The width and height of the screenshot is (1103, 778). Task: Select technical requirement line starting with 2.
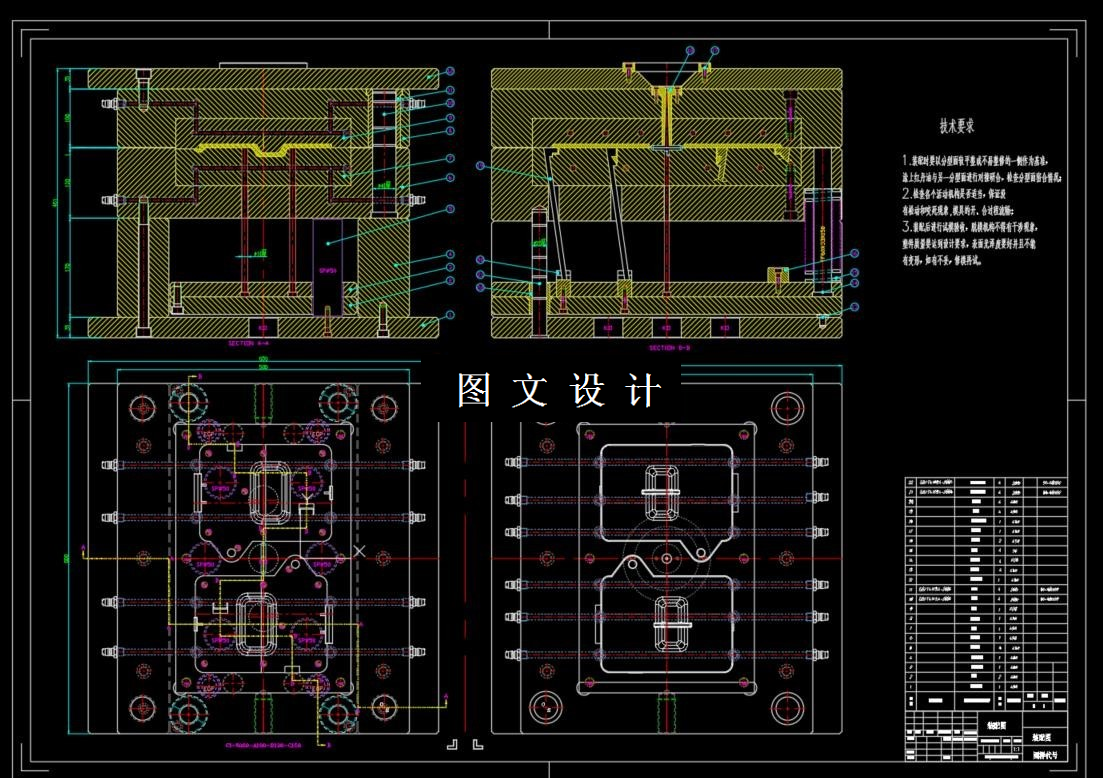tap(954, 193)
